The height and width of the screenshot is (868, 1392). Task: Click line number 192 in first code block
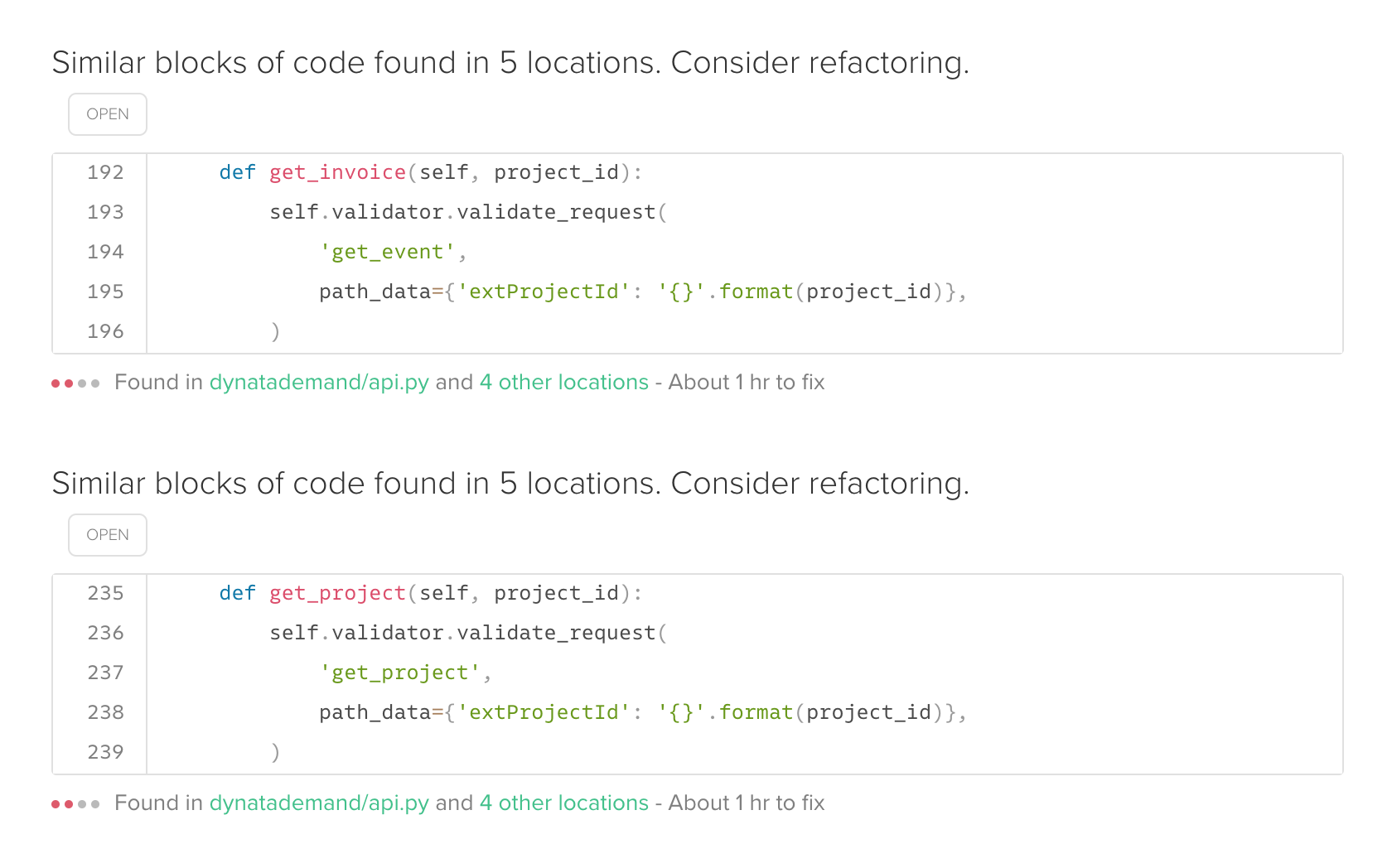point(106,172)
